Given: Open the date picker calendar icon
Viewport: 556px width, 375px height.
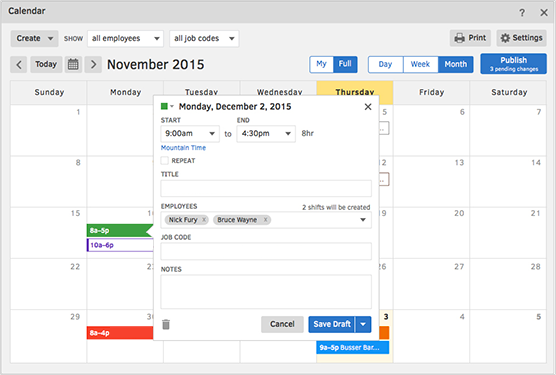Looking at the screenshot, I should coord(73,65).
